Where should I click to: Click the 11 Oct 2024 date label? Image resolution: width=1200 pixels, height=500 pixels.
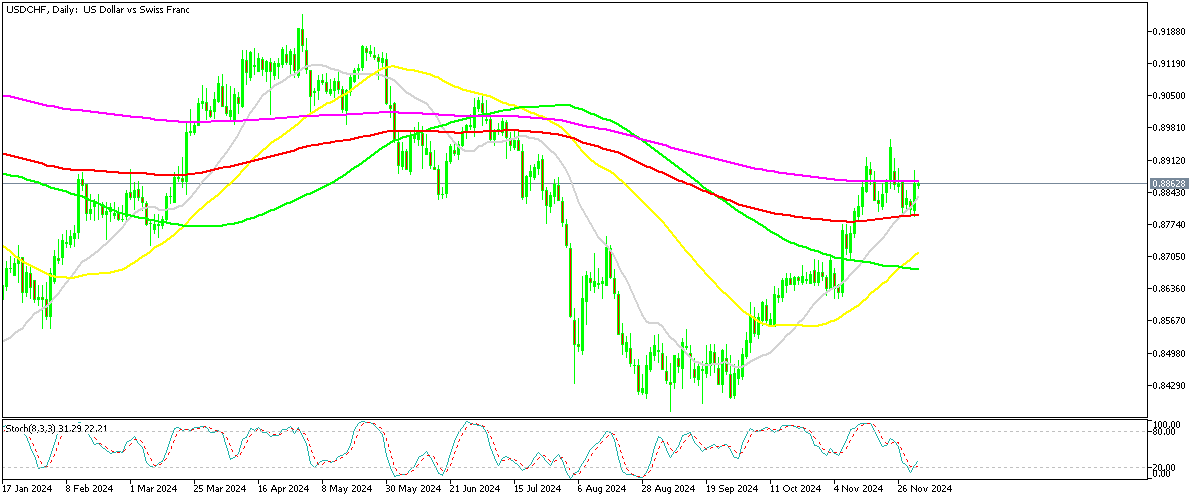coord(795,489)
